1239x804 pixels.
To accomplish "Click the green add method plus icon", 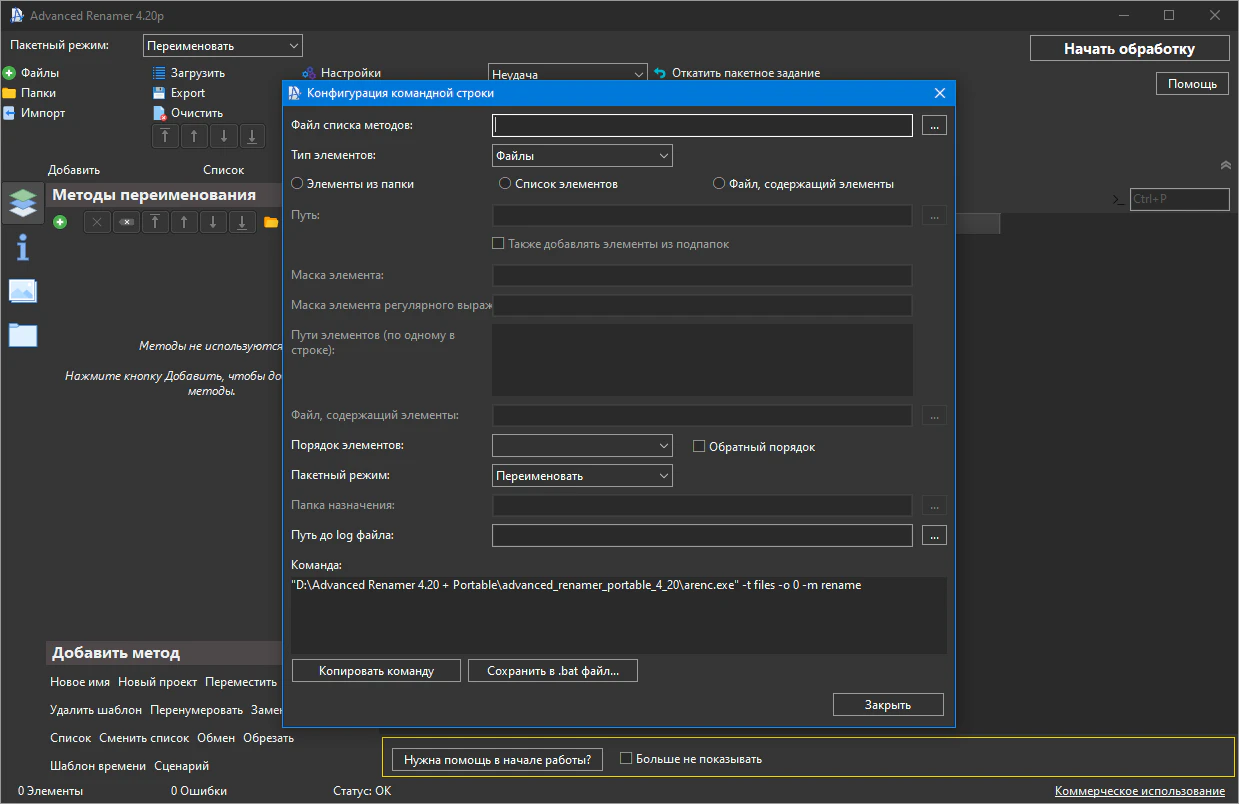I will click(60, 222).
